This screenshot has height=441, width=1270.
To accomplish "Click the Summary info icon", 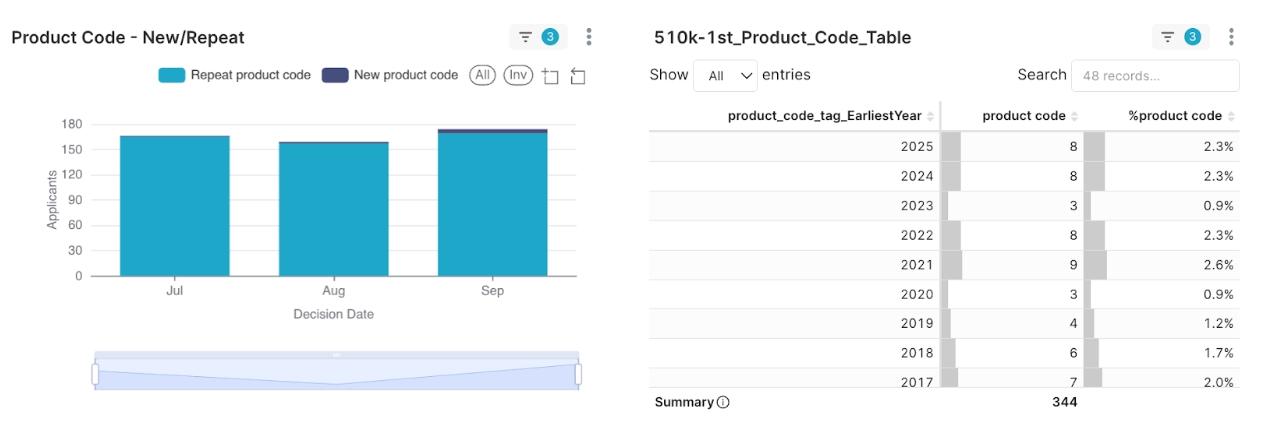I will tap(723, 402).
